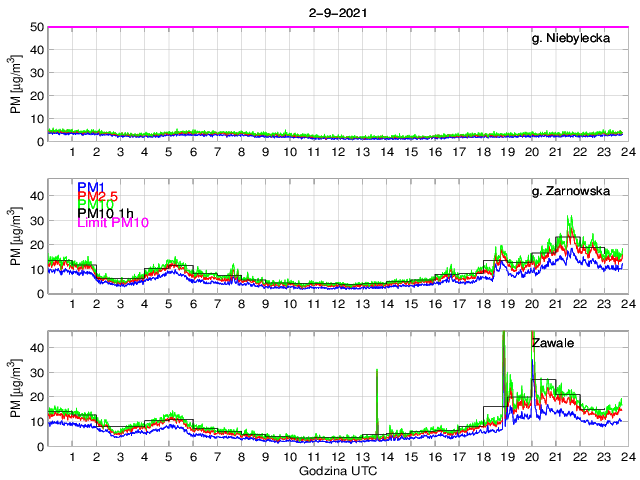Click hour 22 tick on g. Zarnowska plot axis
The height and width of the screenshot is (480, 640).
coord(580,304)
